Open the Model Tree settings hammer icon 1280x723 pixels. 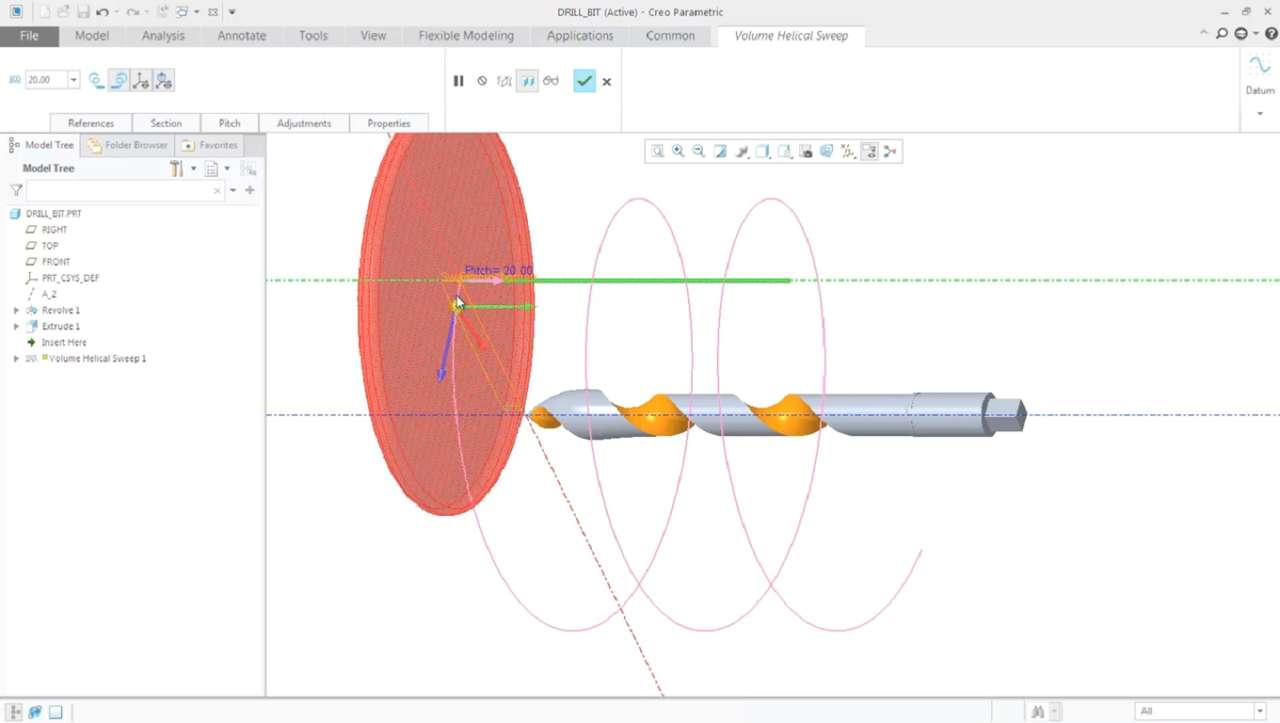[176, 169]
